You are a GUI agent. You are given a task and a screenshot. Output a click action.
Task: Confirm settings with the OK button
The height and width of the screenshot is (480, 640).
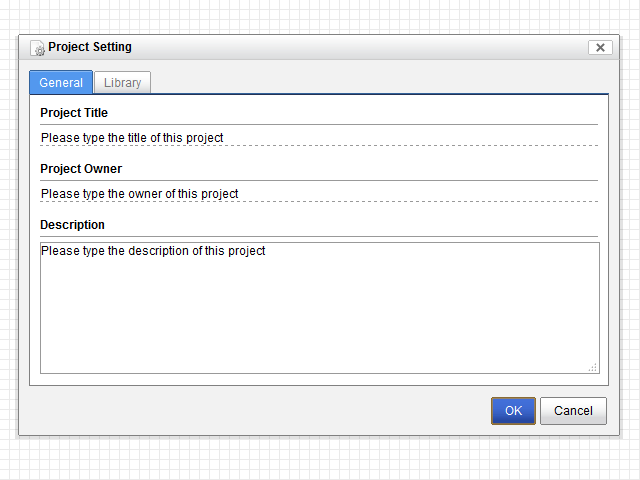click(513, 411)
